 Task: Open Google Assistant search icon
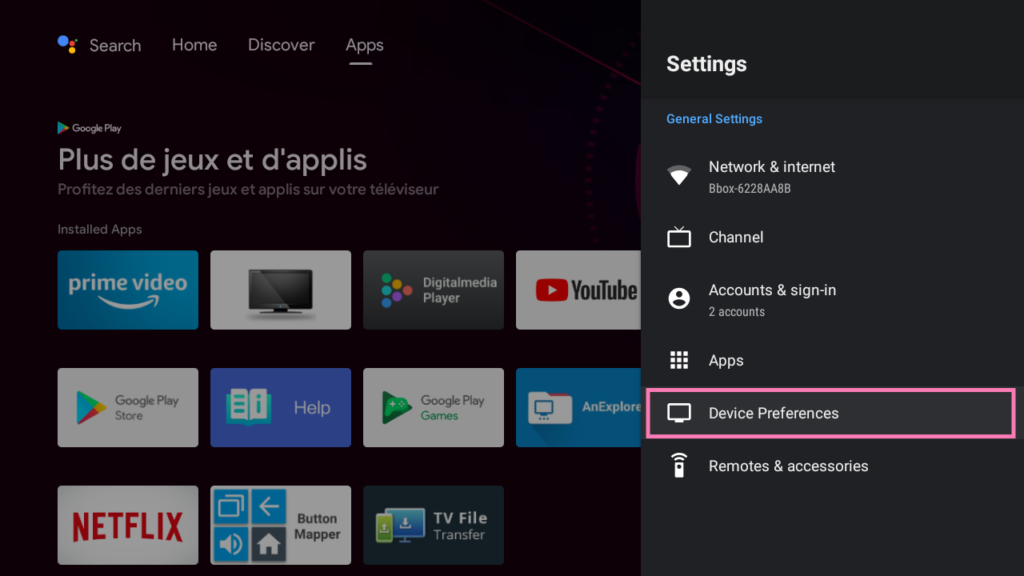coord(67,44)
